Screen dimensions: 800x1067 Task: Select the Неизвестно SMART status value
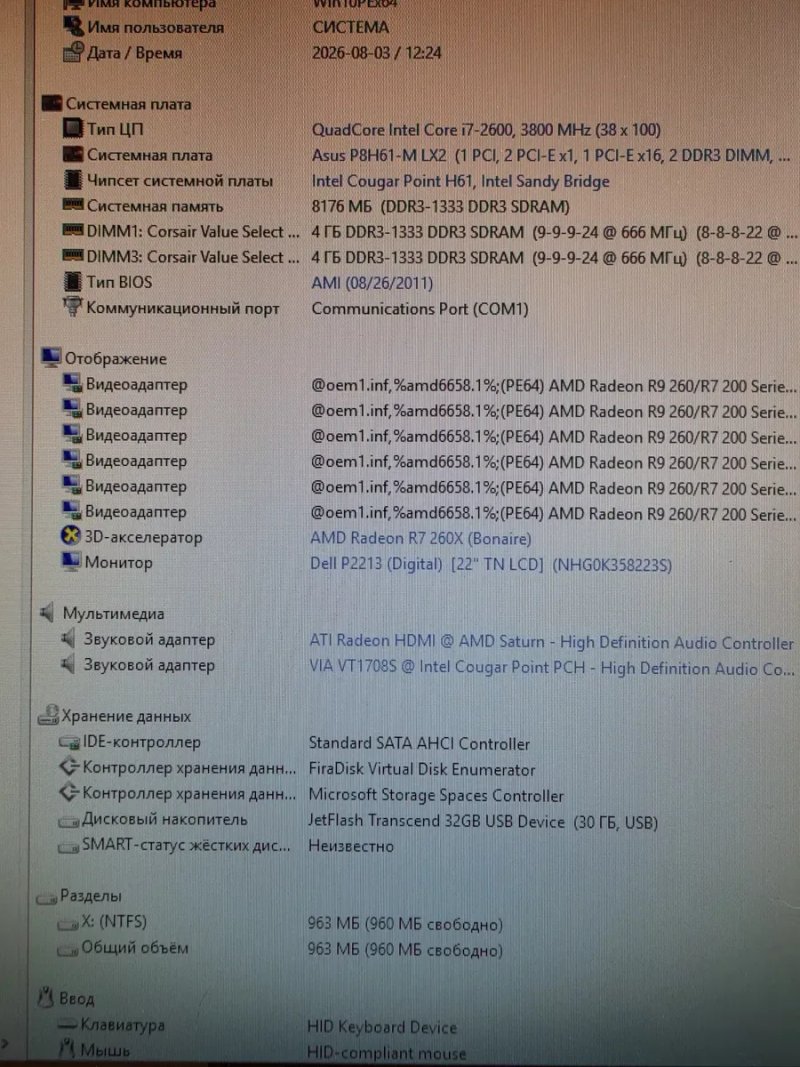click(351, 846)
